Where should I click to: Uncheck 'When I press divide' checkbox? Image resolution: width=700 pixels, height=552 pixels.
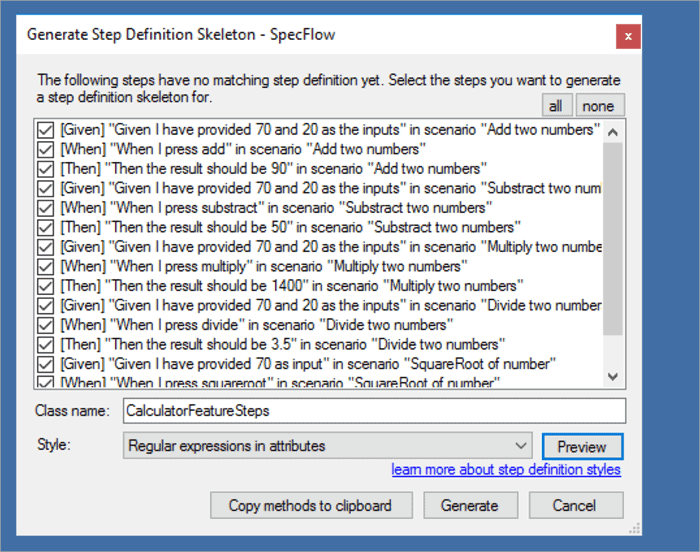[x=46, y=326]
